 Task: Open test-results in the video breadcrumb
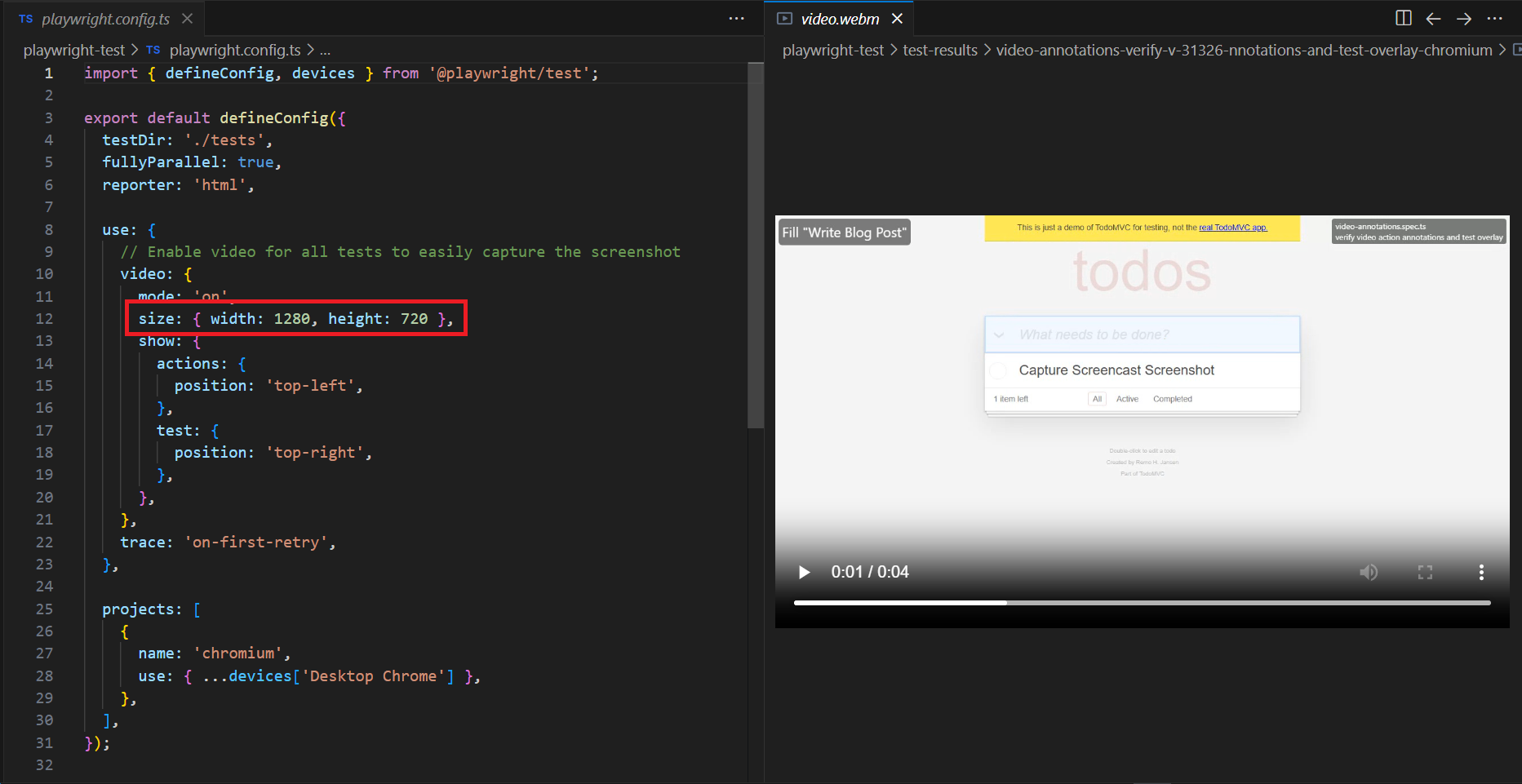pos(939,50)
